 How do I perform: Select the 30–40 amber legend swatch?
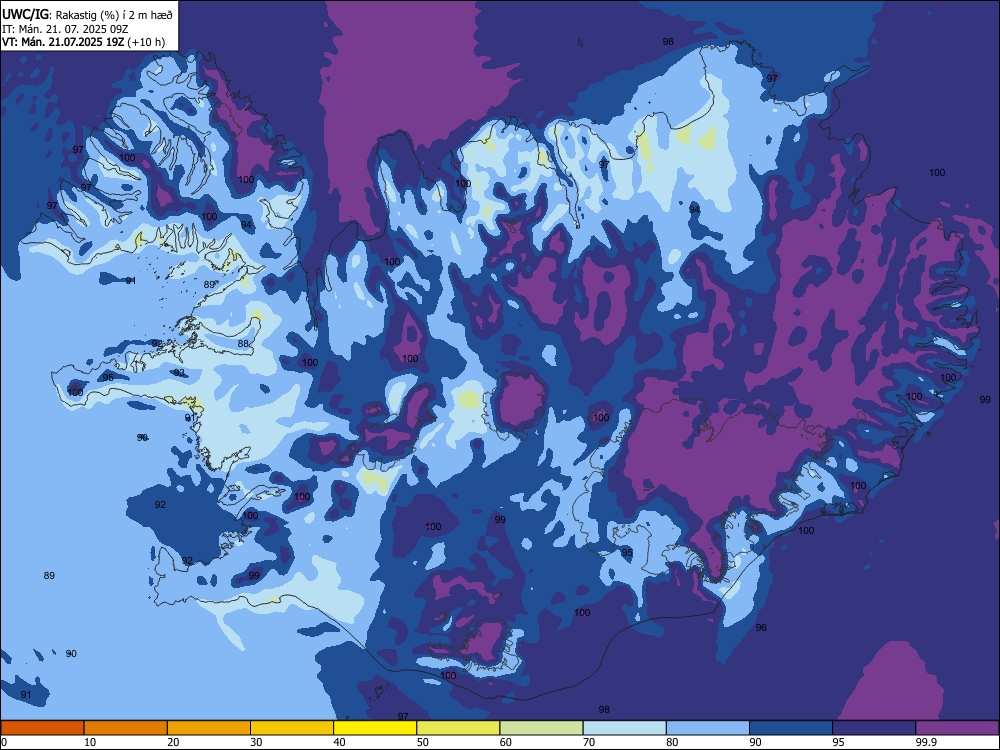click(292, 728)
